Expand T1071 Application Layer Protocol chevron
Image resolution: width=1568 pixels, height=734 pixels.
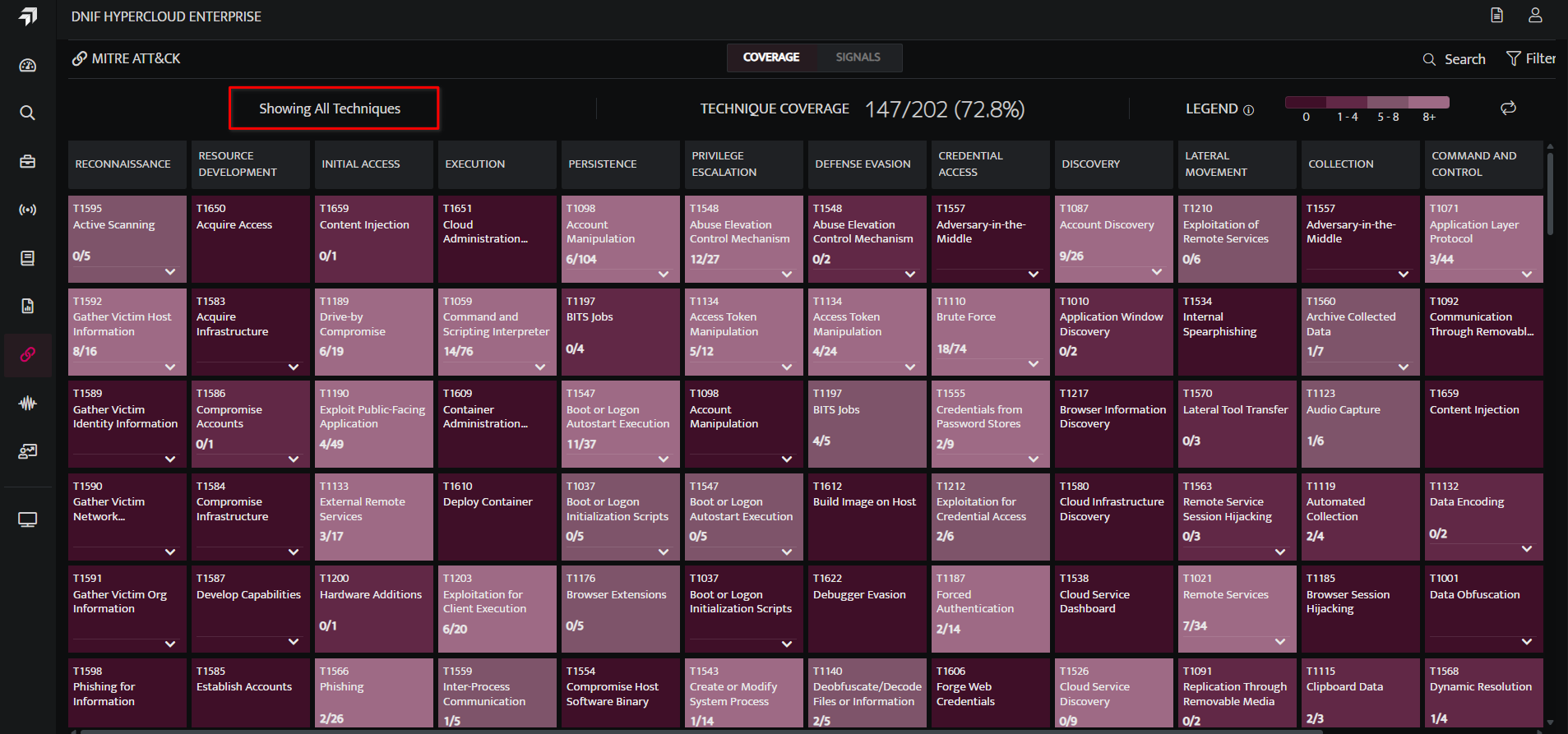coord(1527,275)
